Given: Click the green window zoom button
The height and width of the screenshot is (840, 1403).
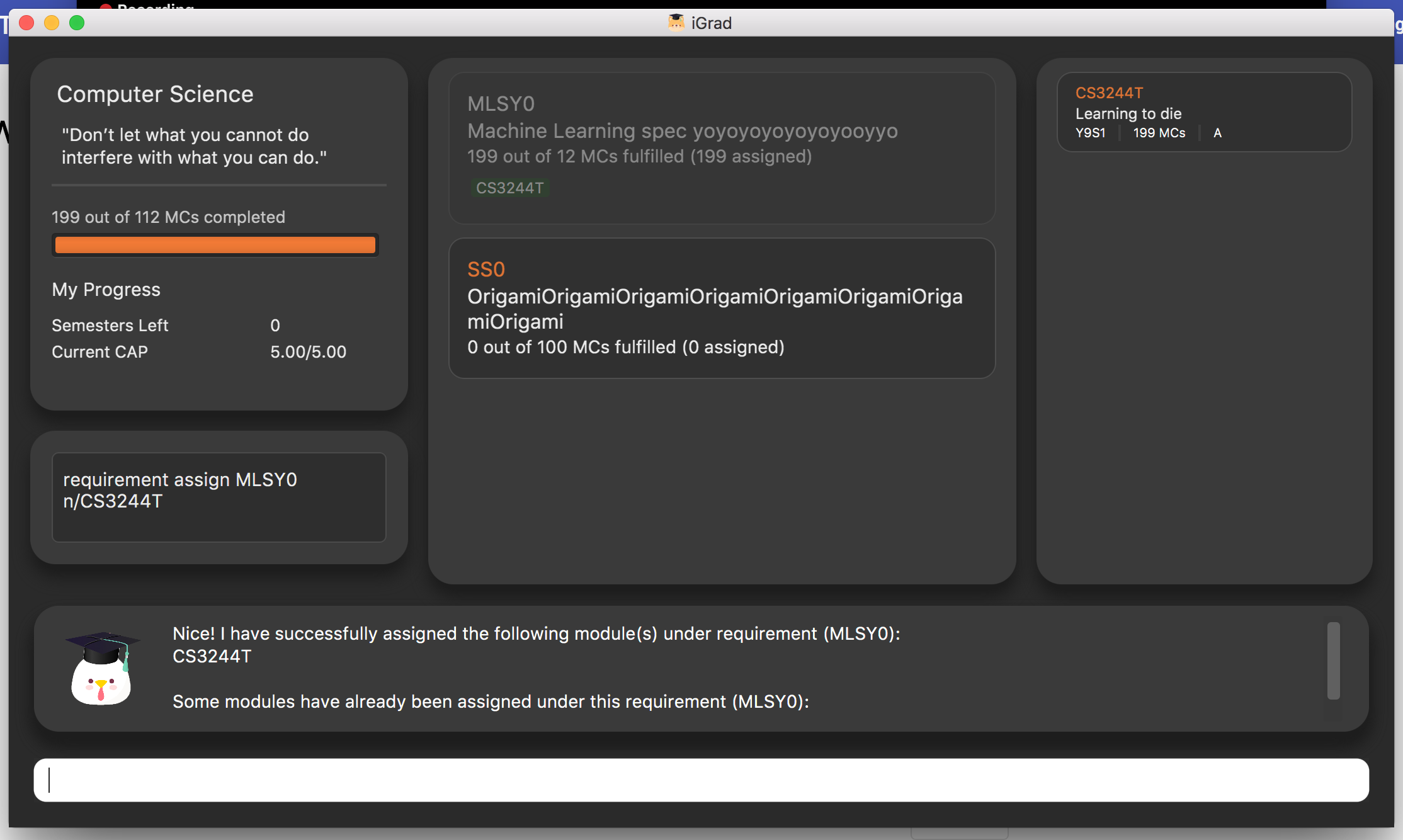Looking at the screenshot, I should coord(77,23).
